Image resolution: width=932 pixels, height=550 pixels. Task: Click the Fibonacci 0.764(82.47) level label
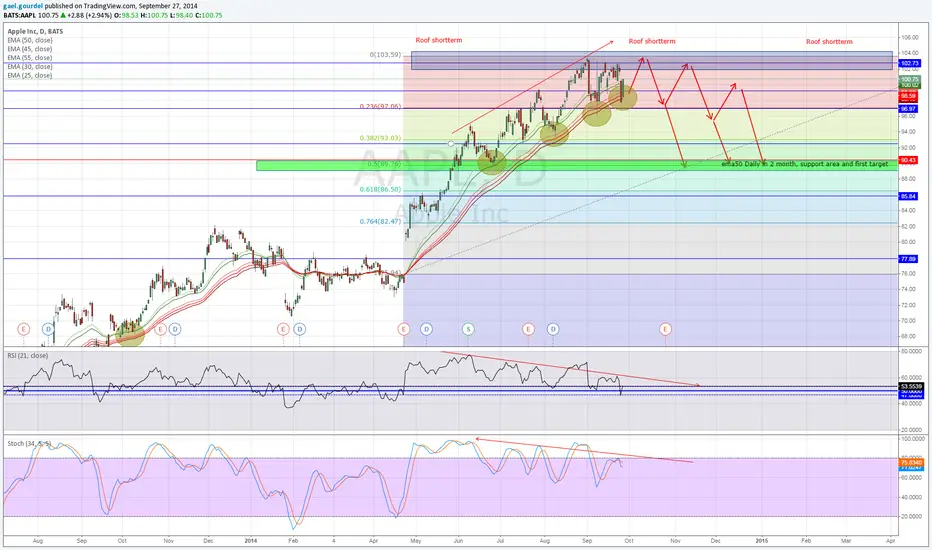coord(380,222)
